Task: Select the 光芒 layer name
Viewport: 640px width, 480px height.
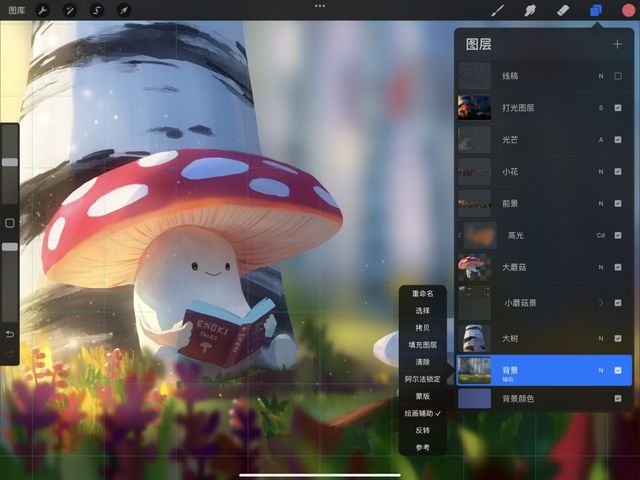Action: [510, 140]
